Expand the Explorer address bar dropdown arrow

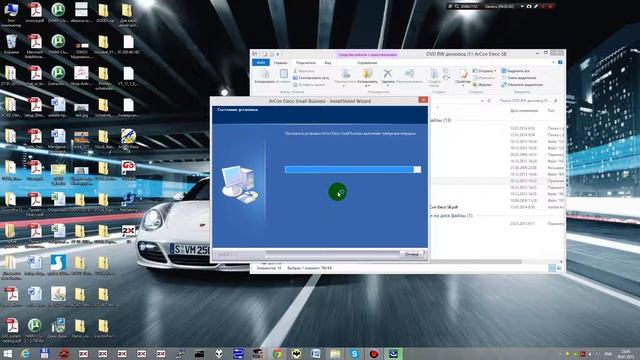(x=482, y=100)
